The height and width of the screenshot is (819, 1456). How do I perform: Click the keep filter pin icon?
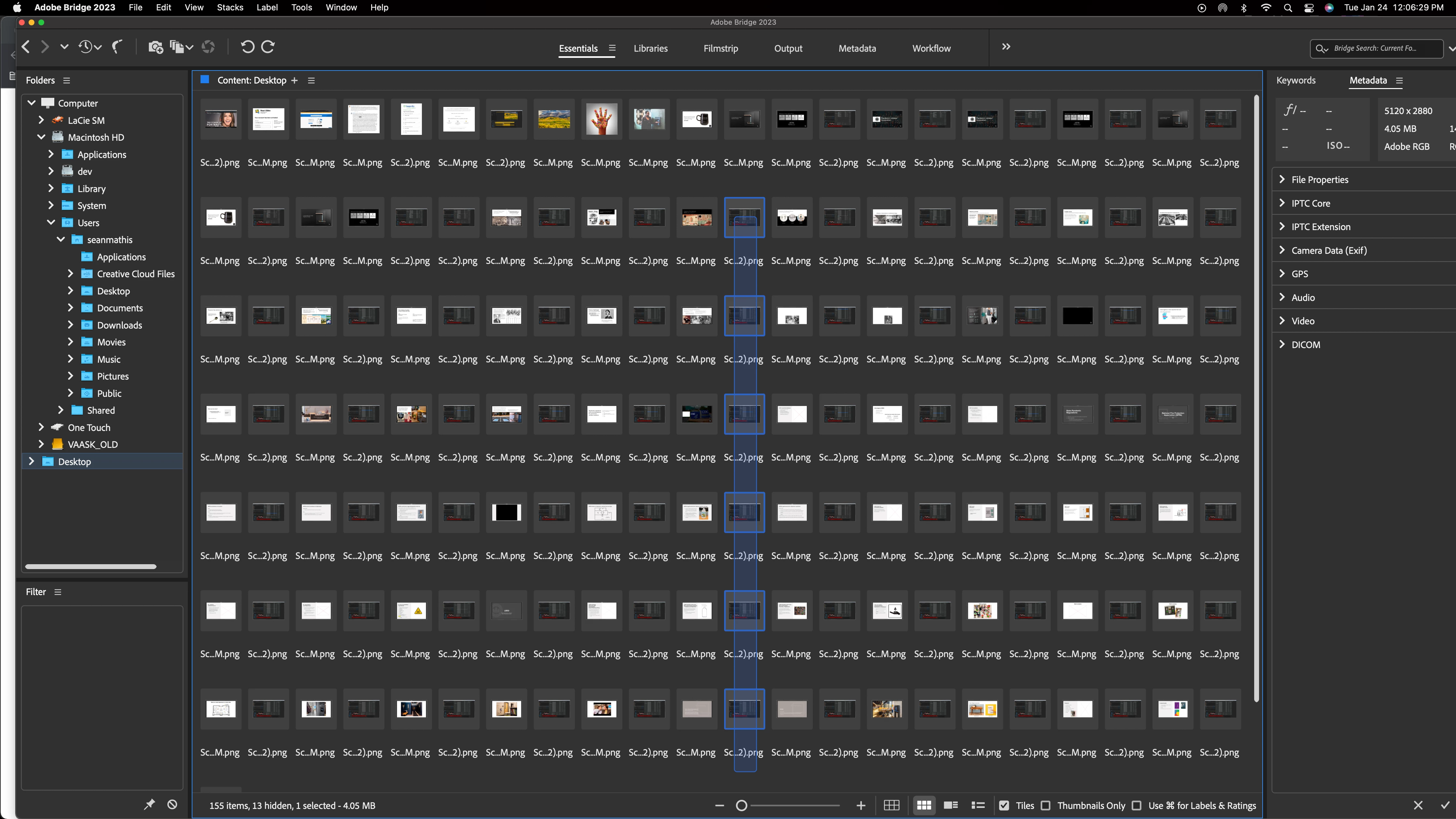pos(149,804)
